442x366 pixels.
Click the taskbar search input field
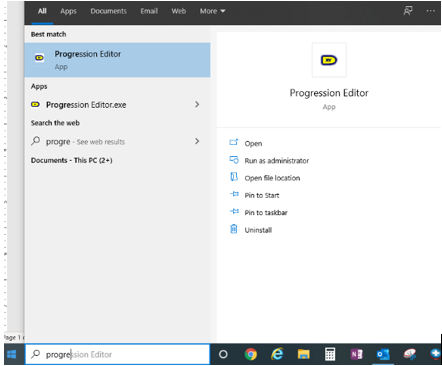point(117,354)
